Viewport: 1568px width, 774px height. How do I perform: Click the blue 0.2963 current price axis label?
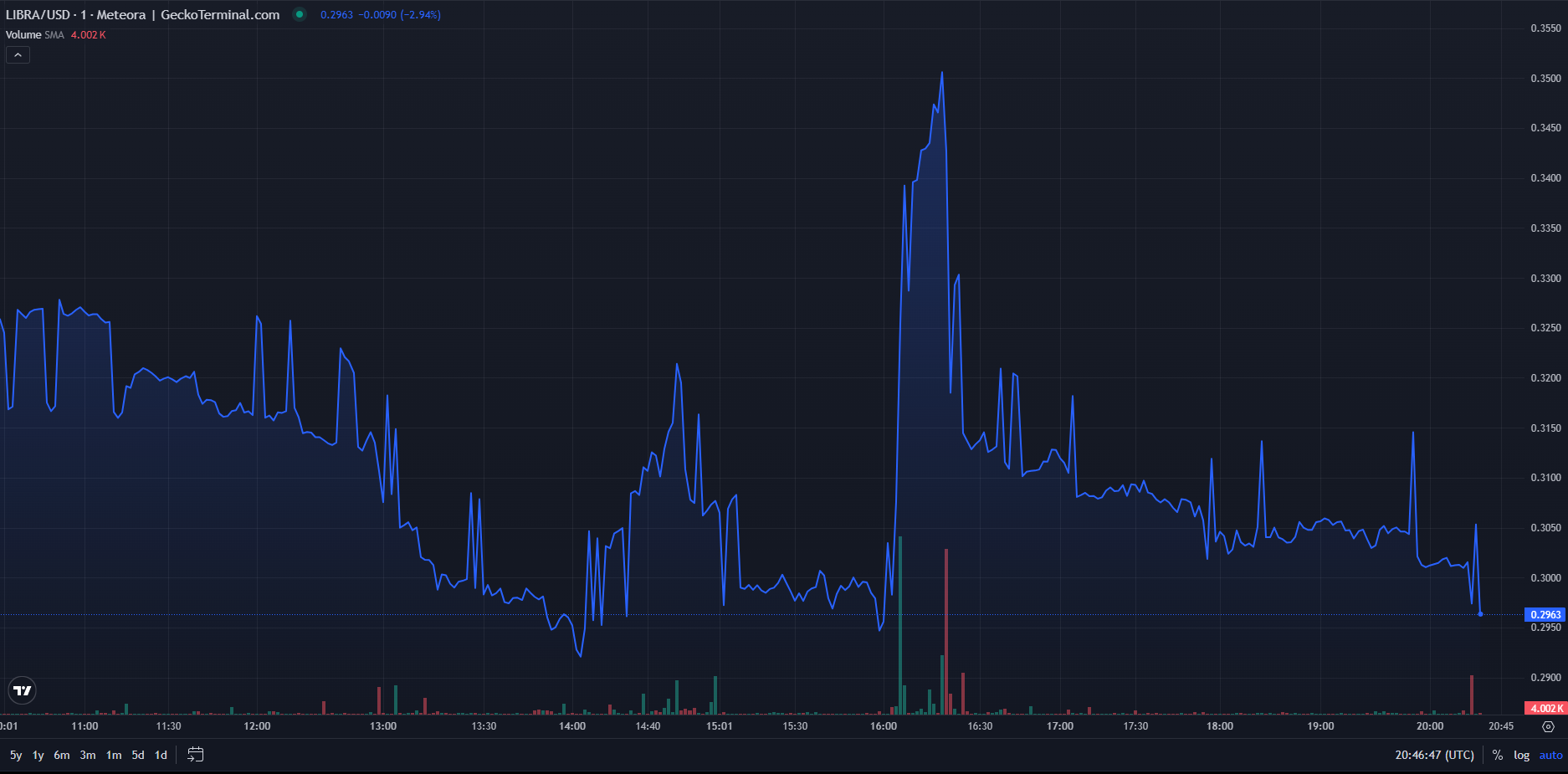tap(1545, 614)
